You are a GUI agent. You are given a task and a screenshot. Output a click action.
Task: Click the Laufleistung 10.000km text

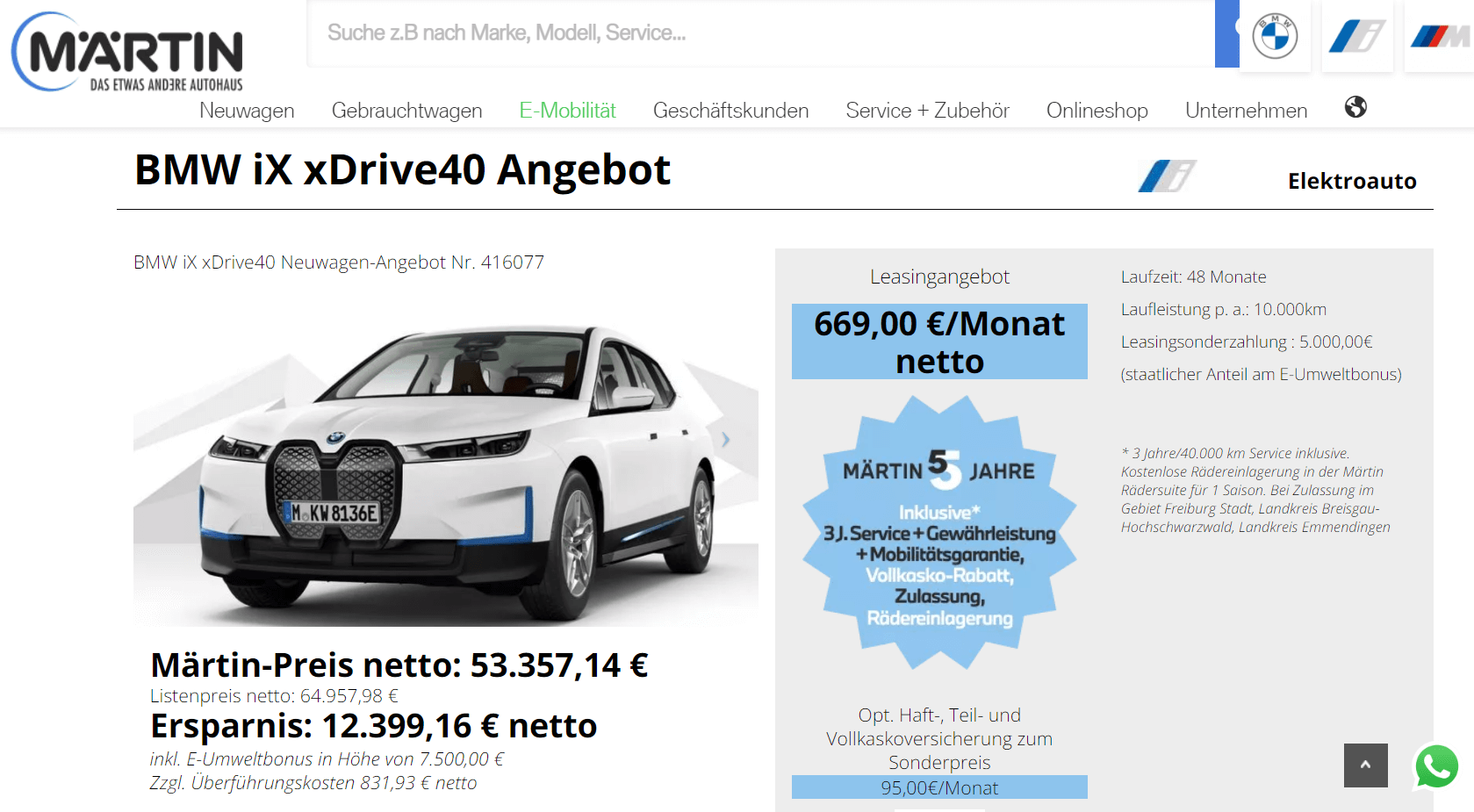point(1224,309)
